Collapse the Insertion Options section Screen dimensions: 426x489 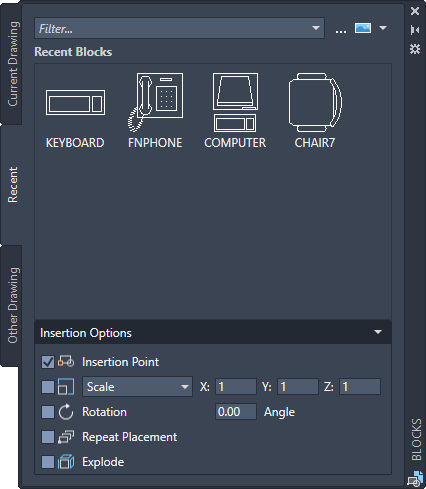point(378,332)
